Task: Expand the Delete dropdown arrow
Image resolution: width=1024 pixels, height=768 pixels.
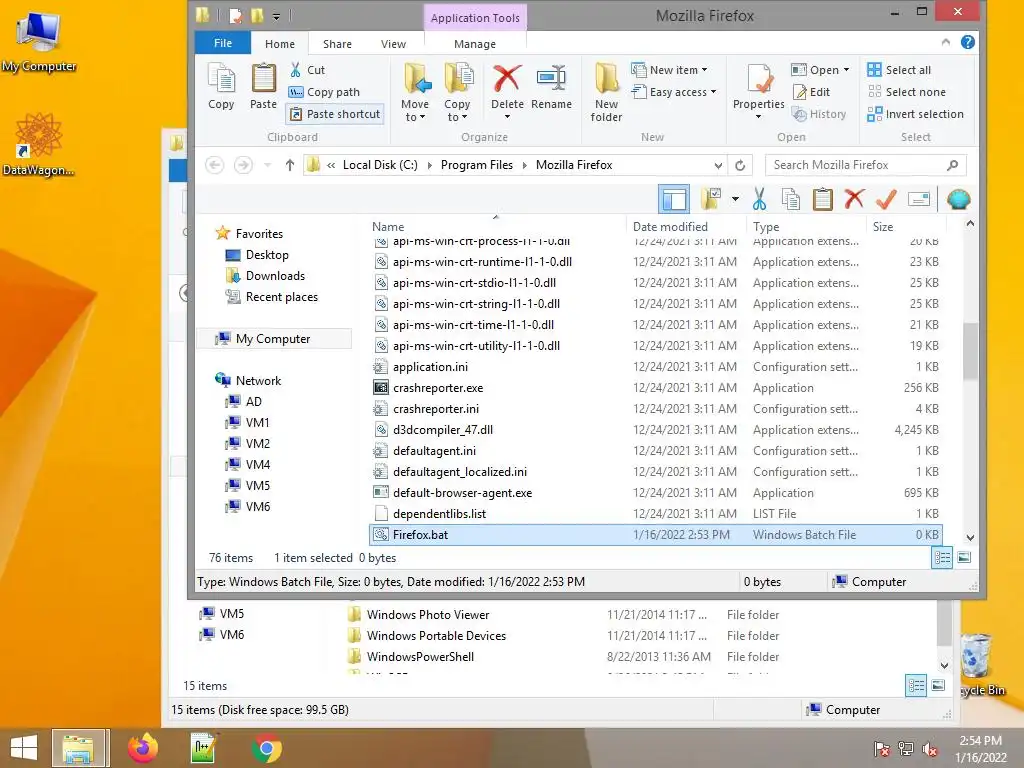Action: click(507, 118)
